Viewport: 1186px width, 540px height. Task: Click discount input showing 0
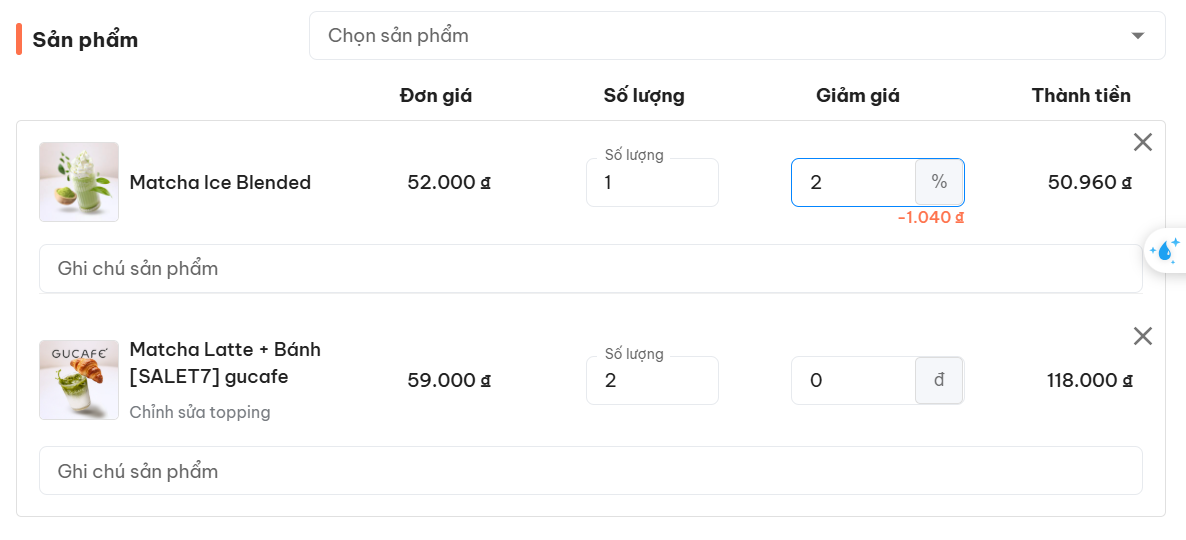pyautogui.click(x=853, y=380)
